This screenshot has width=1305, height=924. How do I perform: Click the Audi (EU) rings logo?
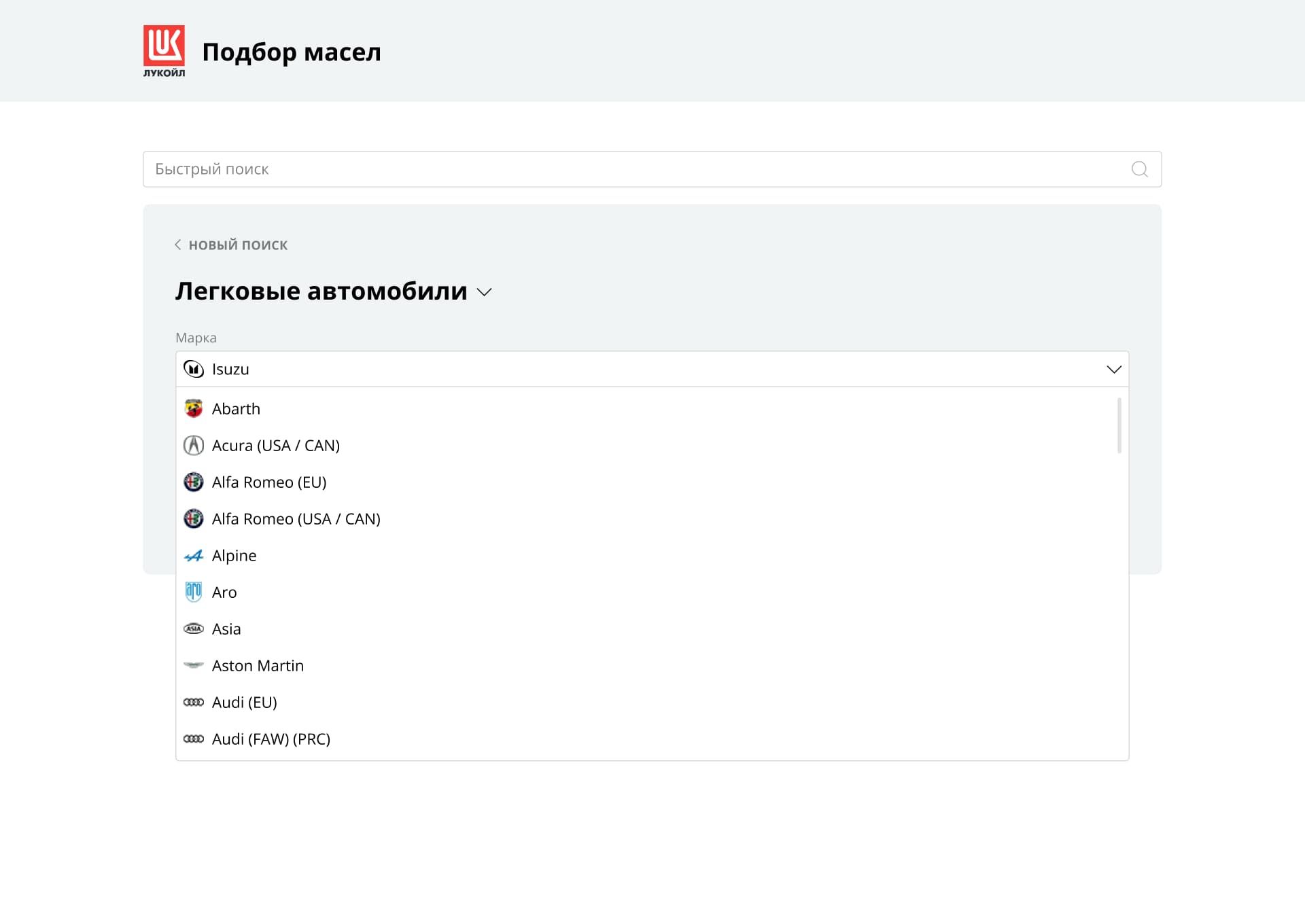click(x=194, y=703)
